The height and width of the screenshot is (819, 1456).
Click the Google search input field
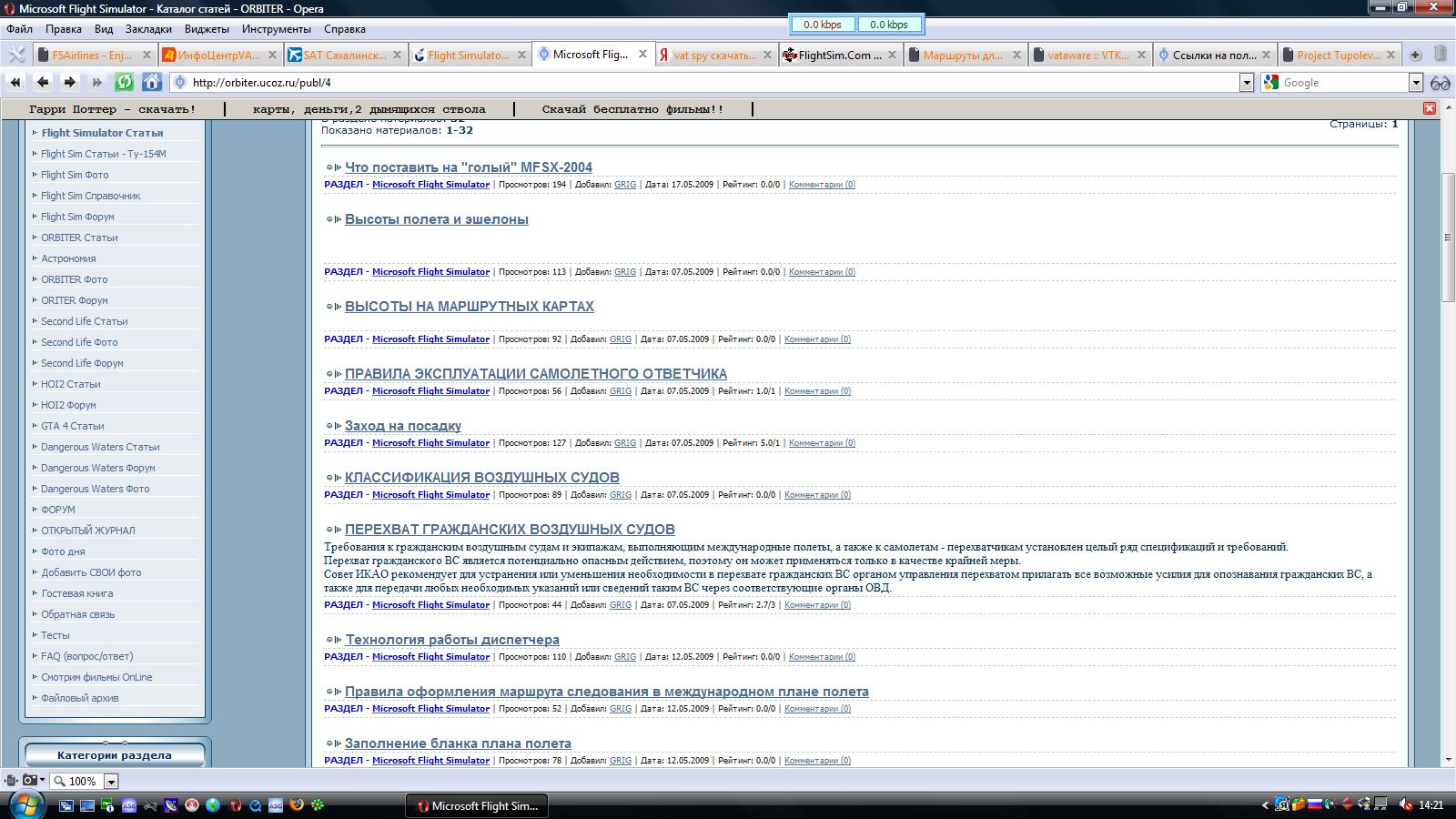click(1343, 83)
